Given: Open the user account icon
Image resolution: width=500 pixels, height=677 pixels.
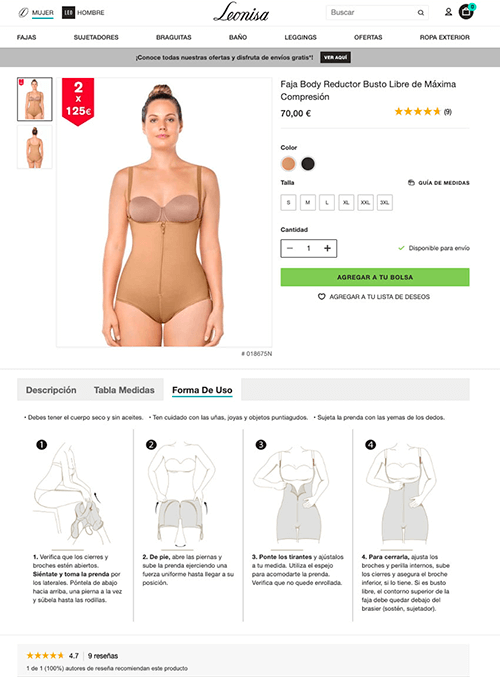Looking at the screenshot, I should point(448,12).
